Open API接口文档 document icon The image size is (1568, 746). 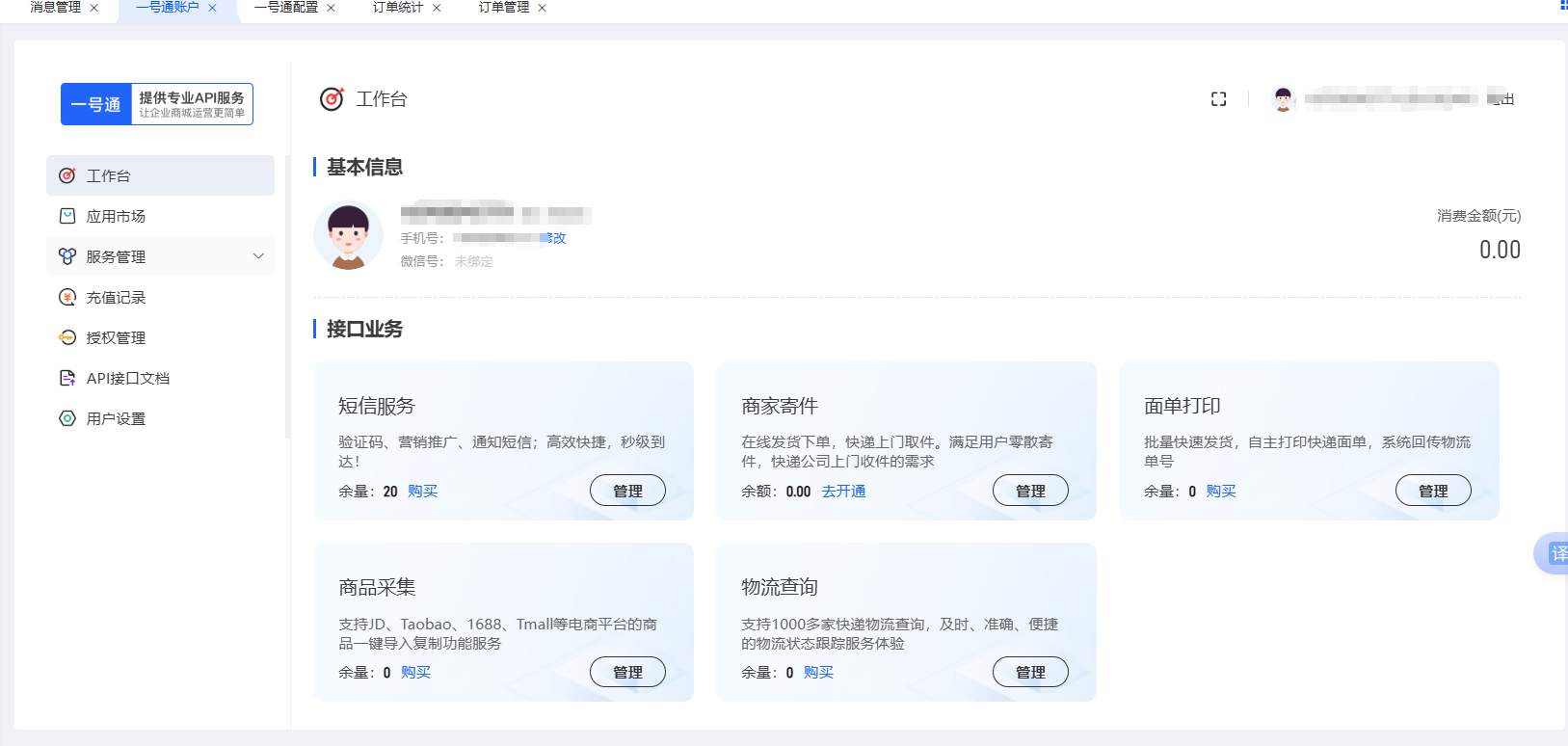(67, 378)
